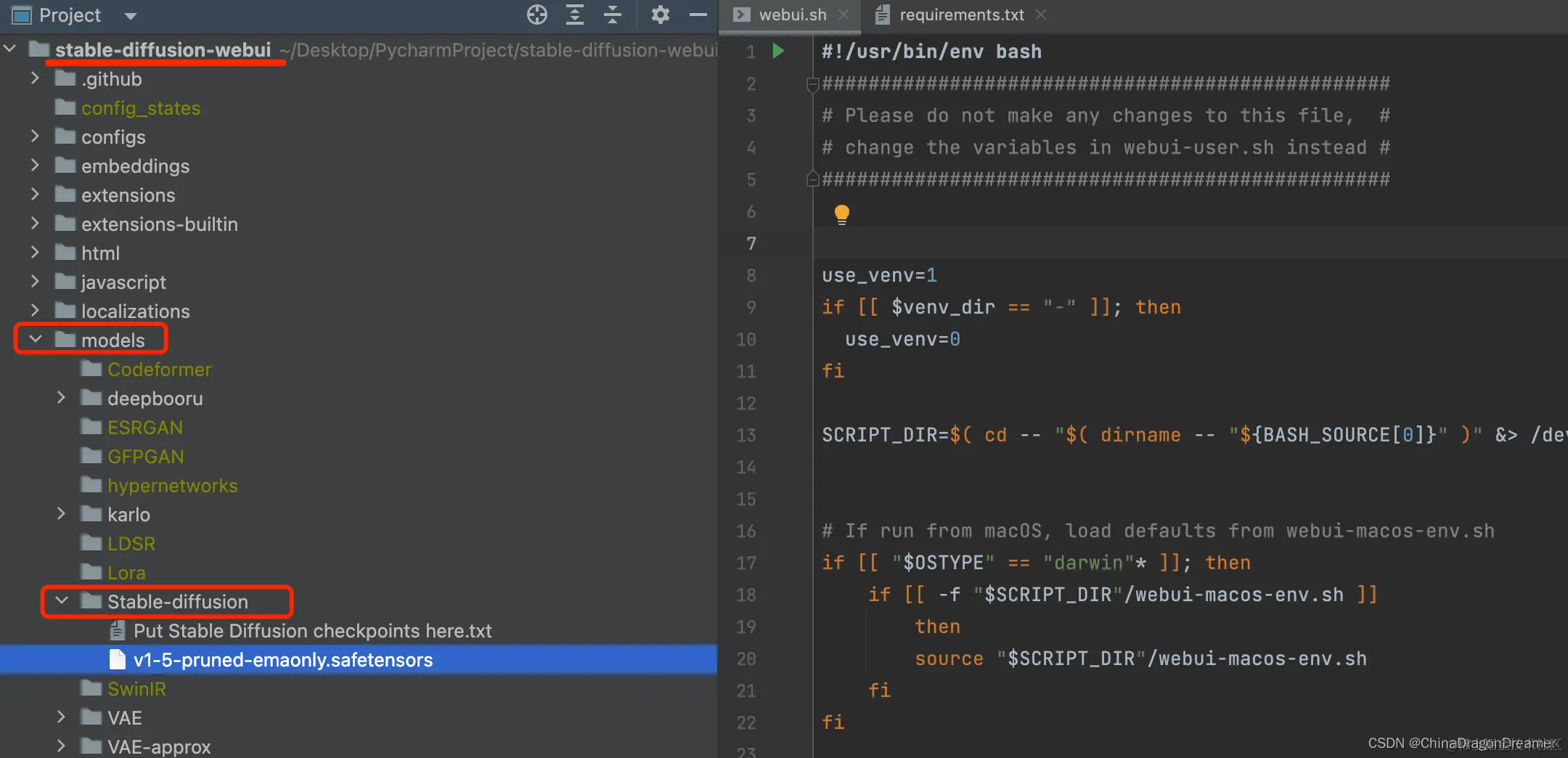Expand the html folder

pyautogui.click(x=35, y=253)
